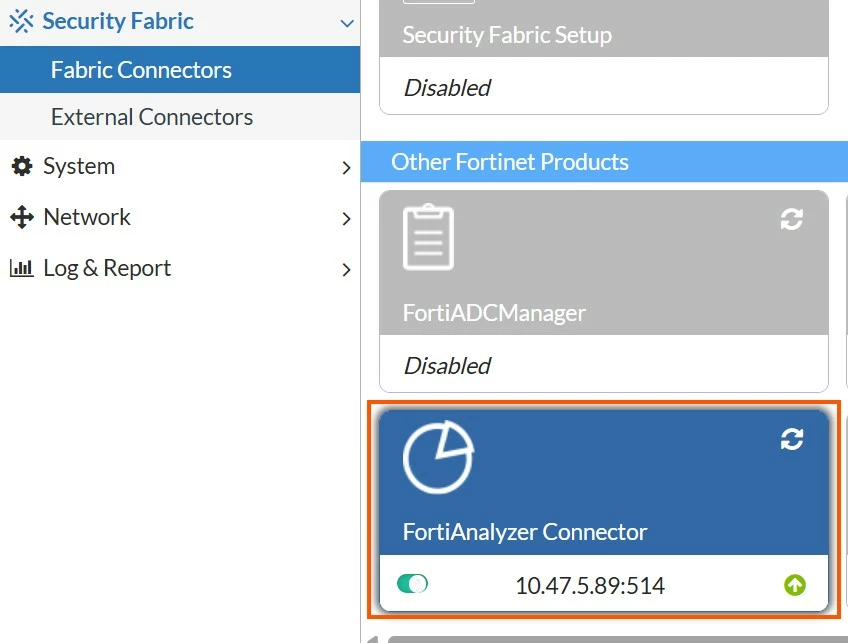Viewport: 848px width, 643px height.
Task: Click the green up-arrow status icon
Action: click(794, 585)
